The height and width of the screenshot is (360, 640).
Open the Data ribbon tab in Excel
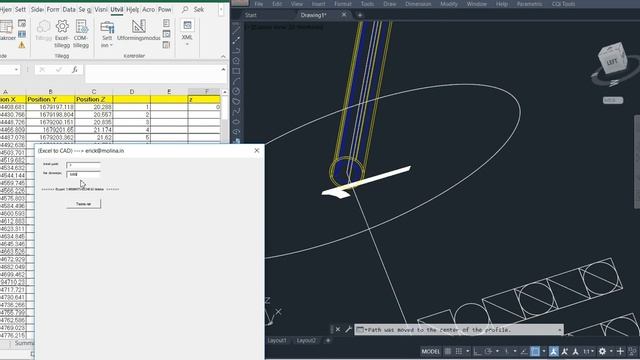click(69, 9)
